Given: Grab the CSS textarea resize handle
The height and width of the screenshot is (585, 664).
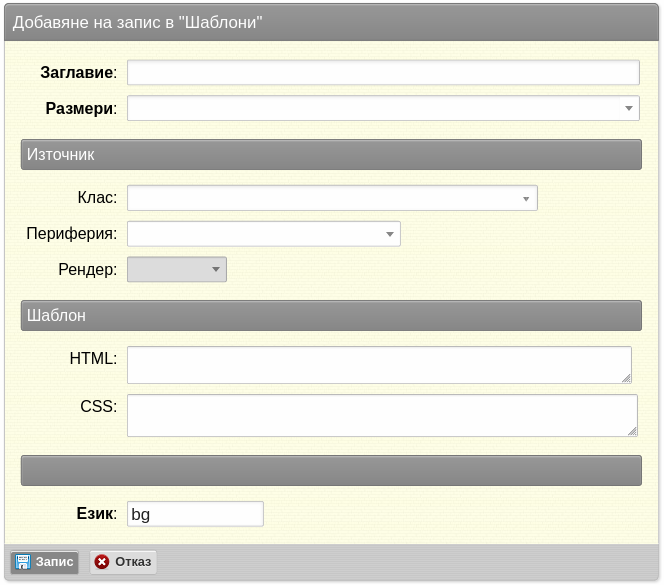Looking at the screenshot, I should pyautogui.click(x=632, y=431).
